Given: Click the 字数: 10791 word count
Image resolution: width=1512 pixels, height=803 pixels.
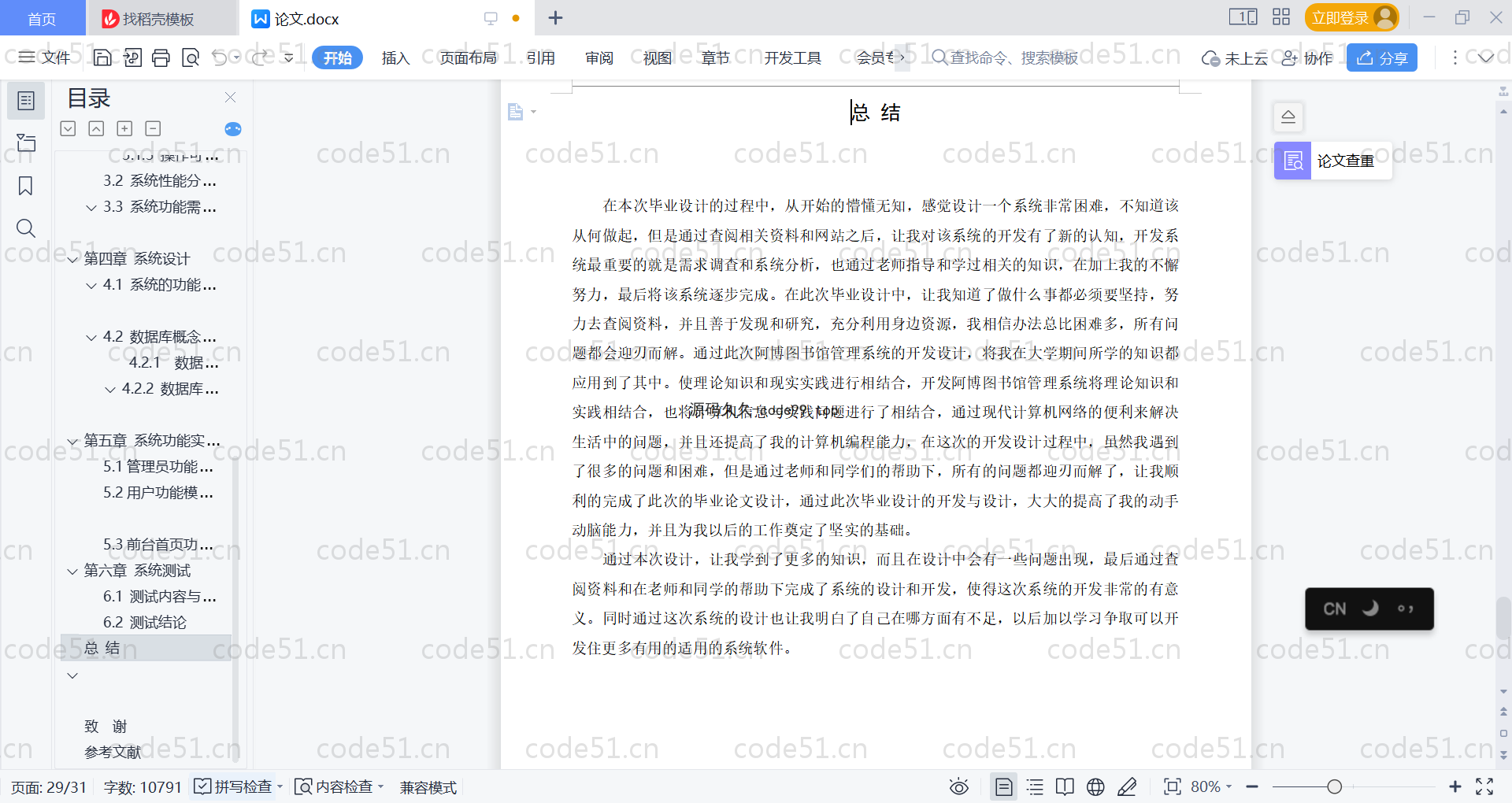Looking at the screenshot, I should point(143,787).
